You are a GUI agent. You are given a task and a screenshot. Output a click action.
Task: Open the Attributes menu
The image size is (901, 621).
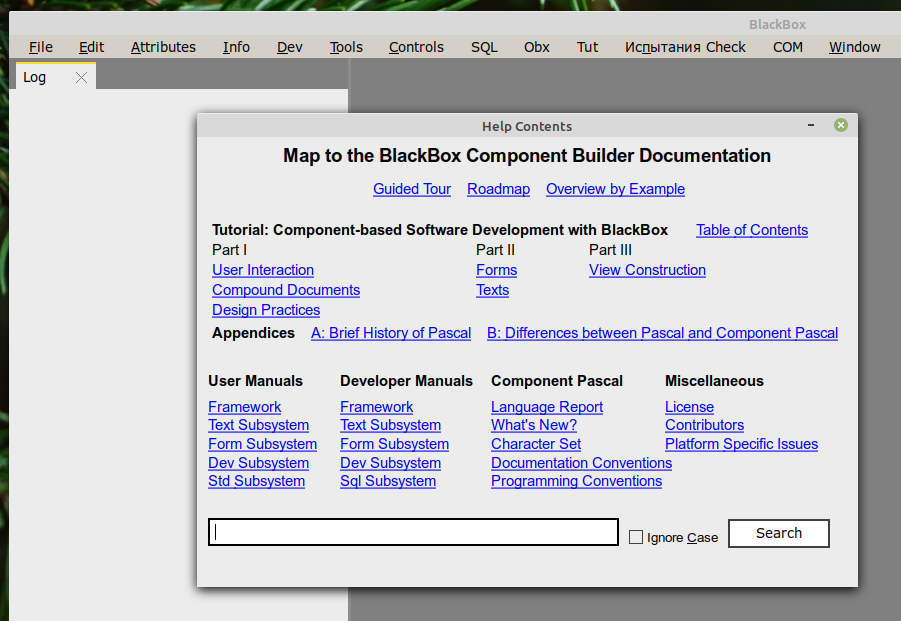pyautogui.click(x=163, y=47)
